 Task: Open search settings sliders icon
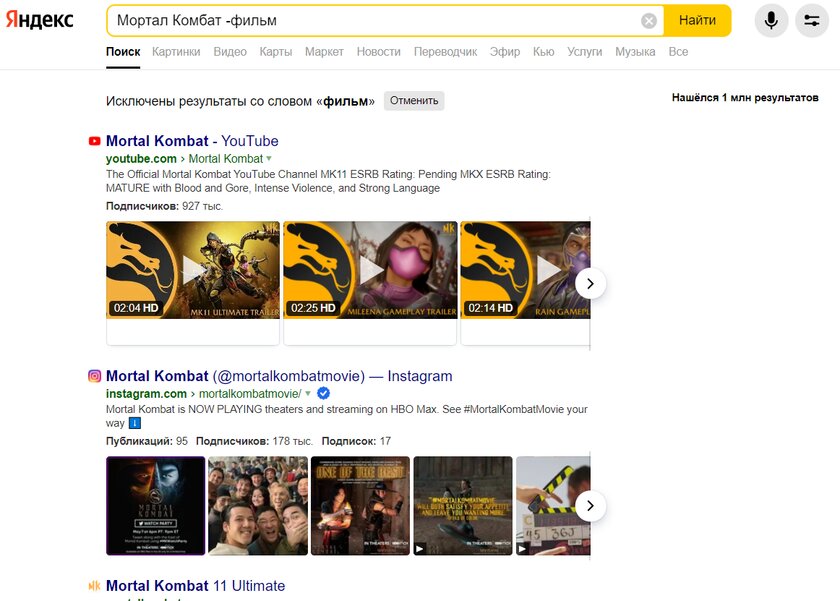point(812,20)
